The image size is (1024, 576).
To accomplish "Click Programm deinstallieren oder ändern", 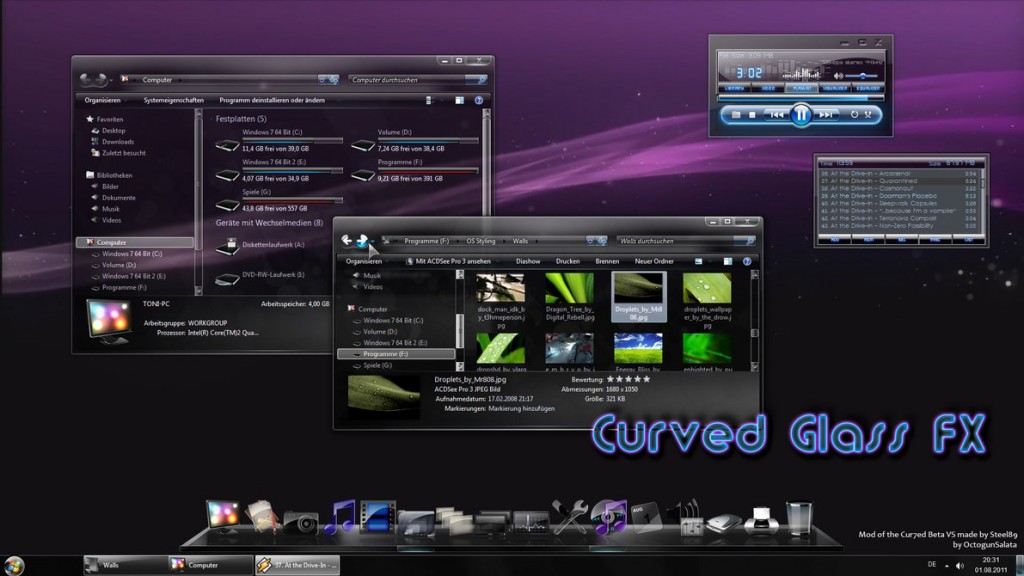I will tap(272, 100).
